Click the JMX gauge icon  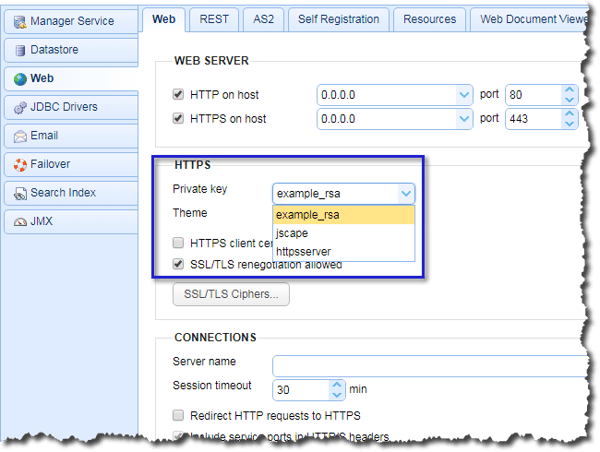(x=20, y=222)
